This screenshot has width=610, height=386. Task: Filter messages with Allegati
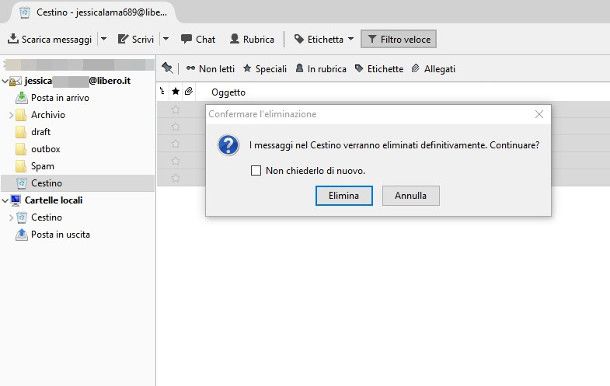[434, 69]
